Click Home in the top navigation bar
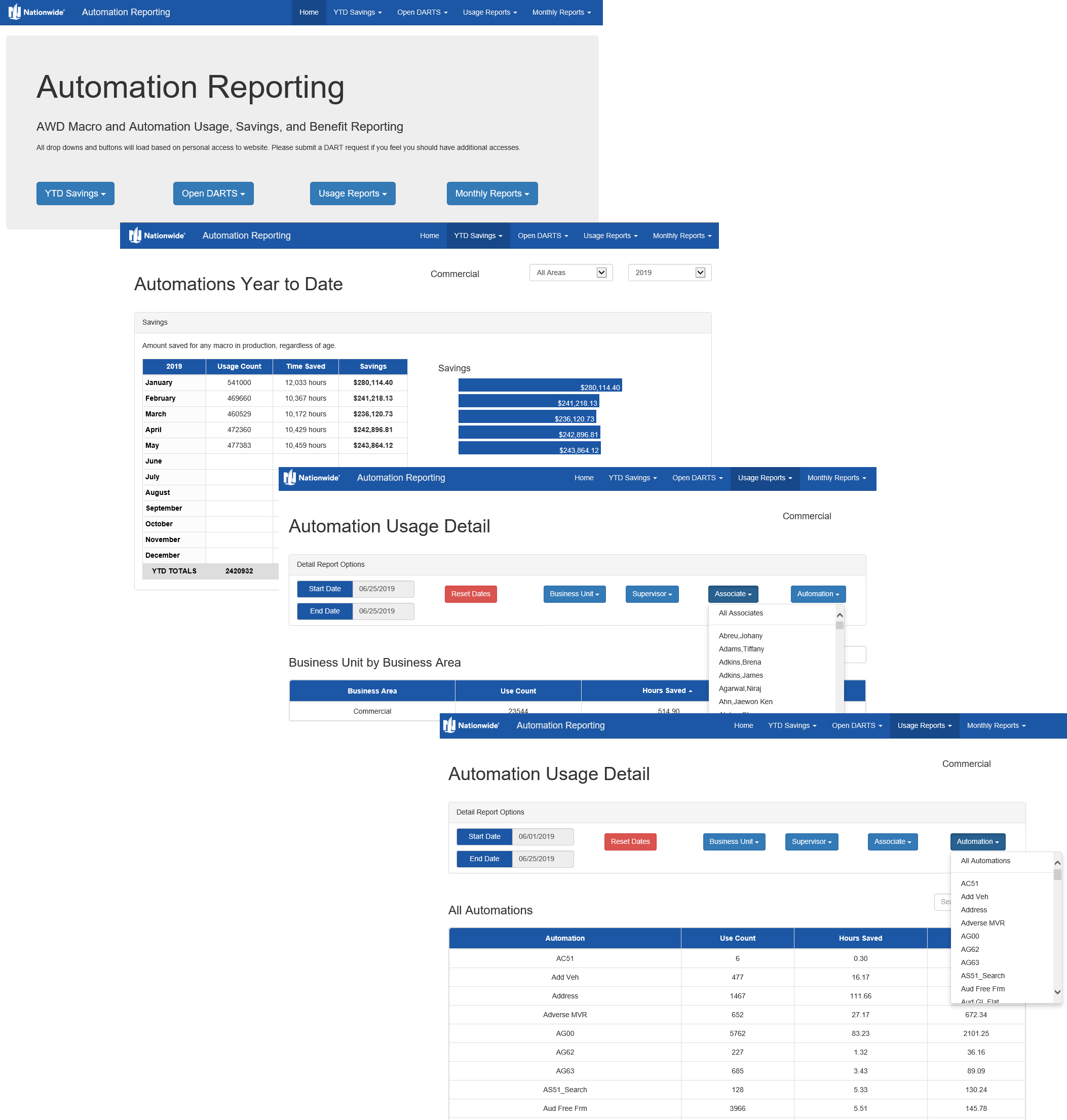The height and width of the screenshot is (1120, 1067). click(x=309, y=12)
